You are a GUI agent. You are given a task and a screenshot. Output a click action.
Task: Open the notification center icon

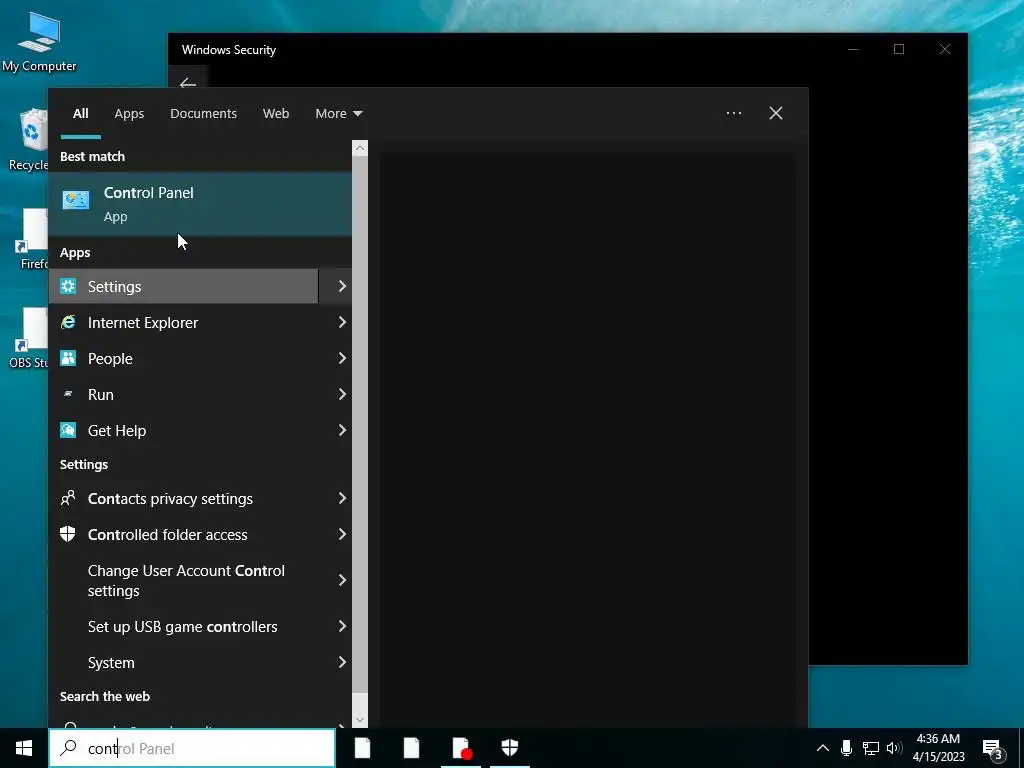point(993,748)
